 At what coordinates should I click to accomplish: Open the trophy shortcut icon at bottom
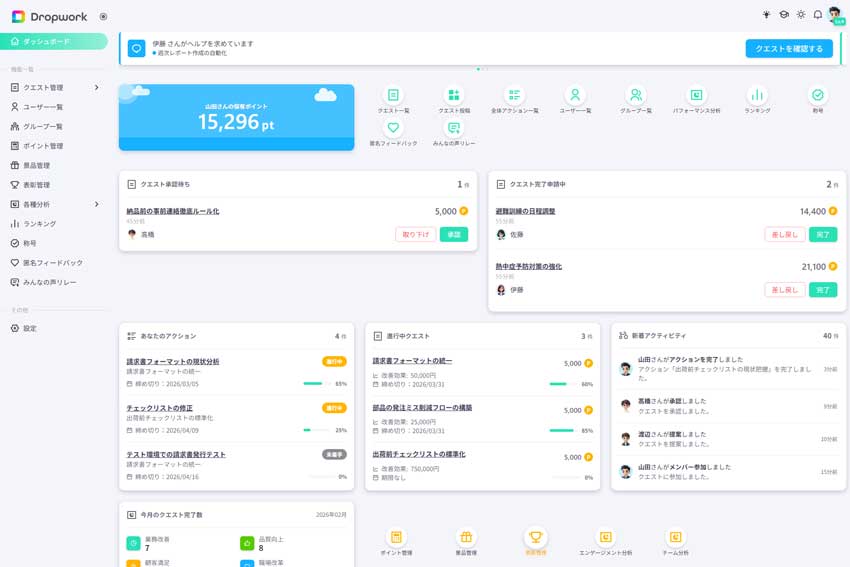tap(536, 537)
